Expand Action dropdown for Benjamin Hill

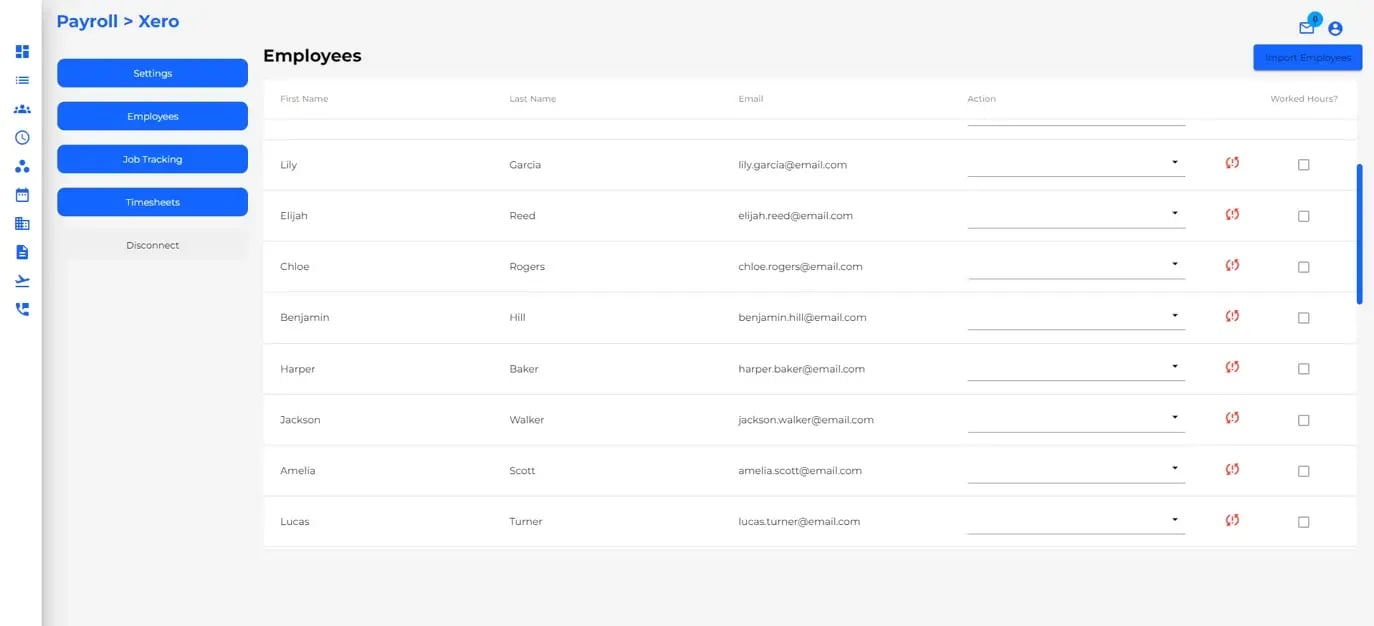1076,316
